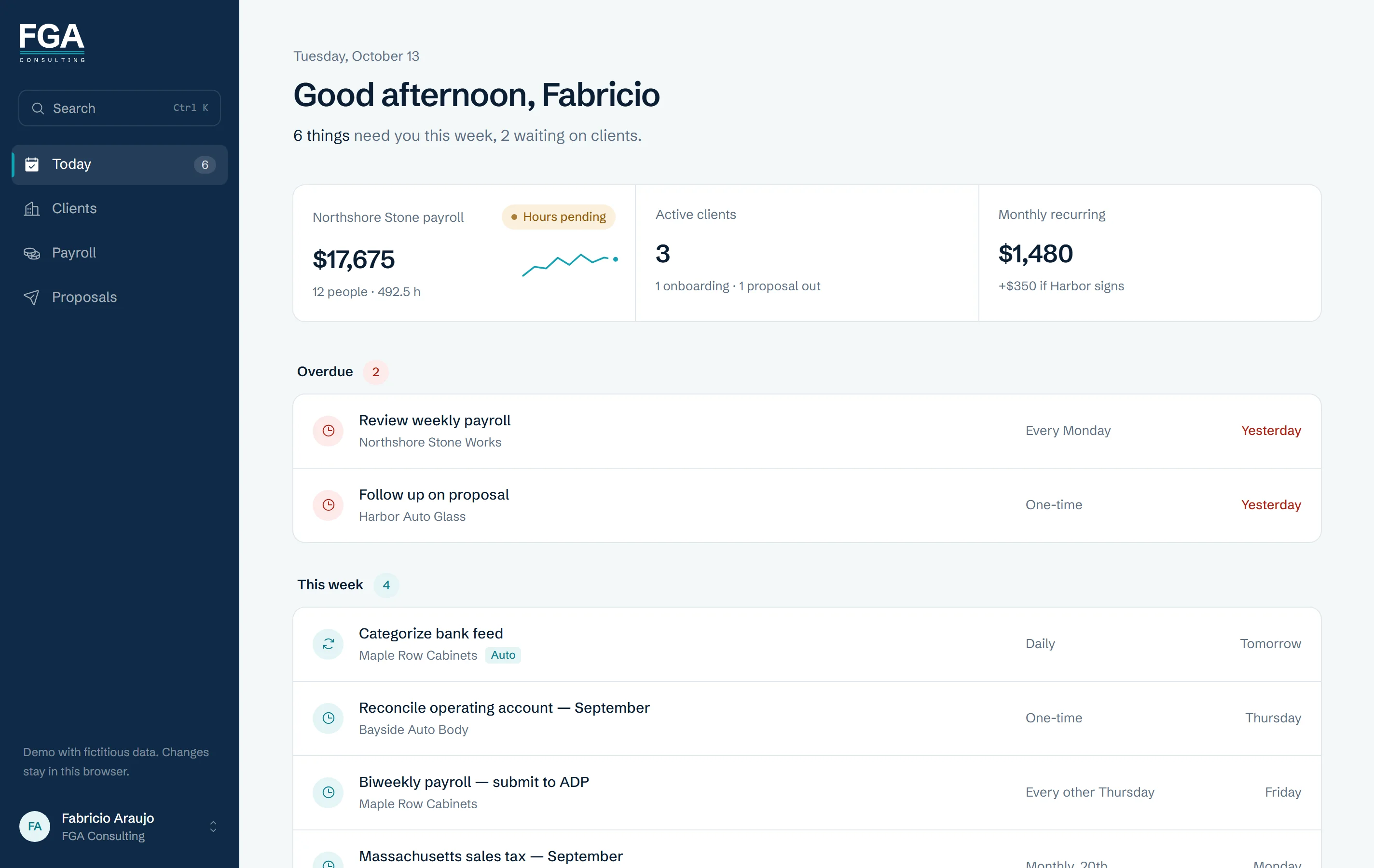Screen dimensions: 1374x868
Task: Click clock icon beside Reconcile operating account
Action: point(328,718)
